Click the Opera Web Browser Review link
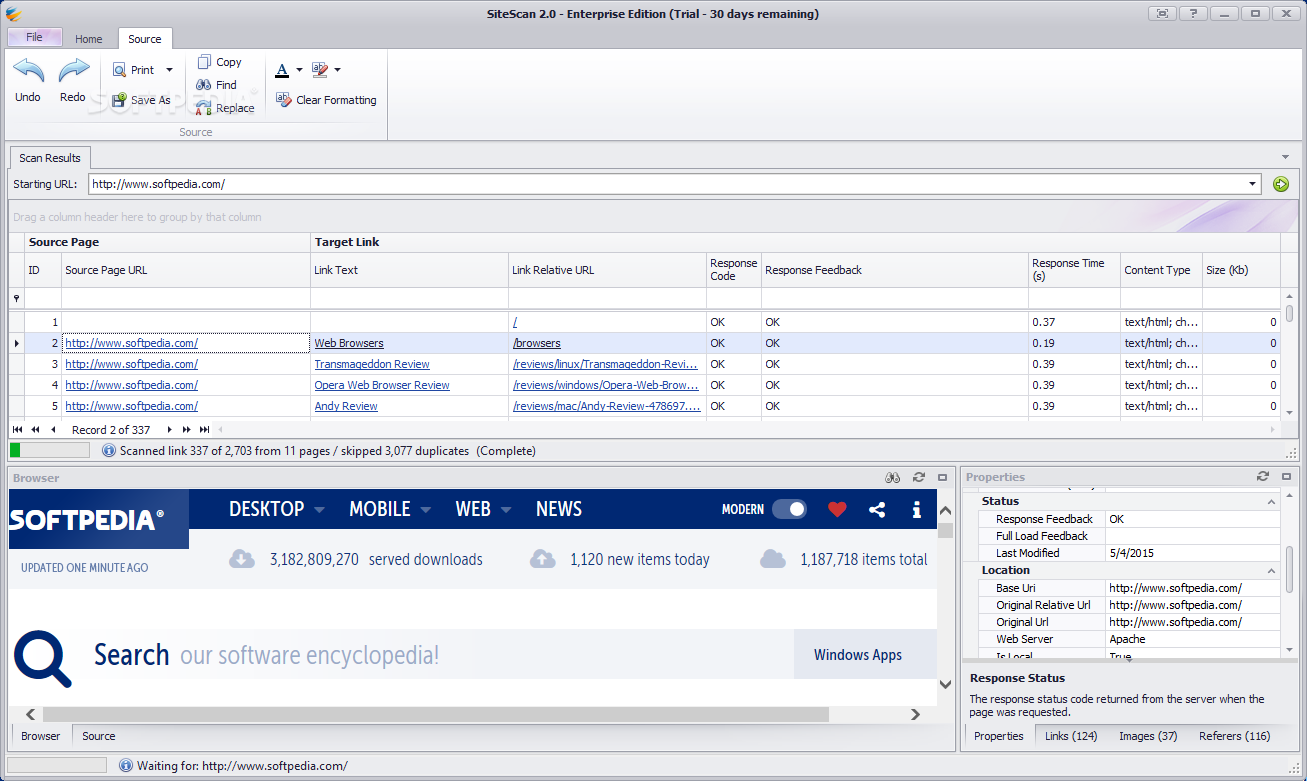The width and height of the screenshot is (1307, 781). click(x=382, y=385)
